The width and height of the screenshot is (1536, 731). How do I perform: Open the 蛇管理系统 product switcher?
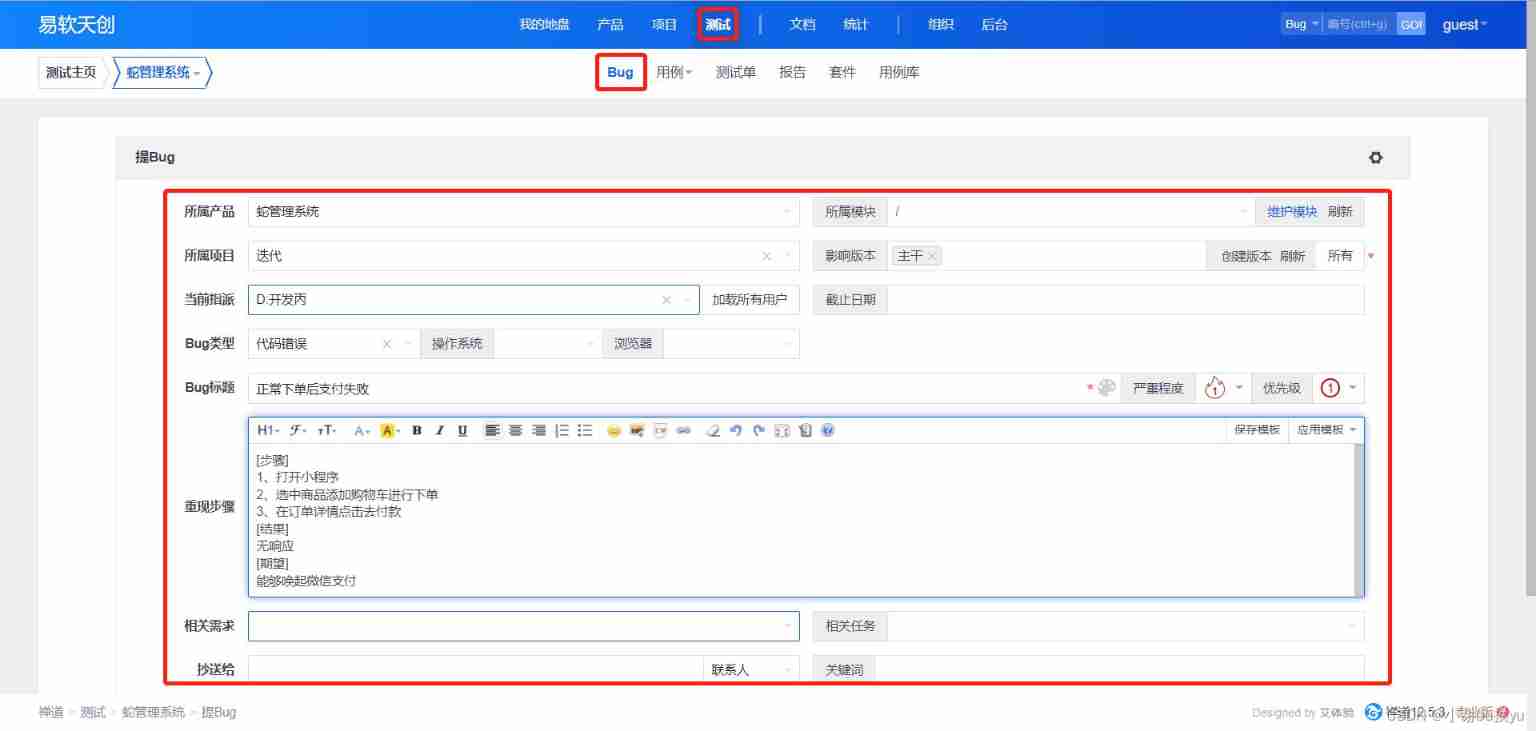(163, 73)
